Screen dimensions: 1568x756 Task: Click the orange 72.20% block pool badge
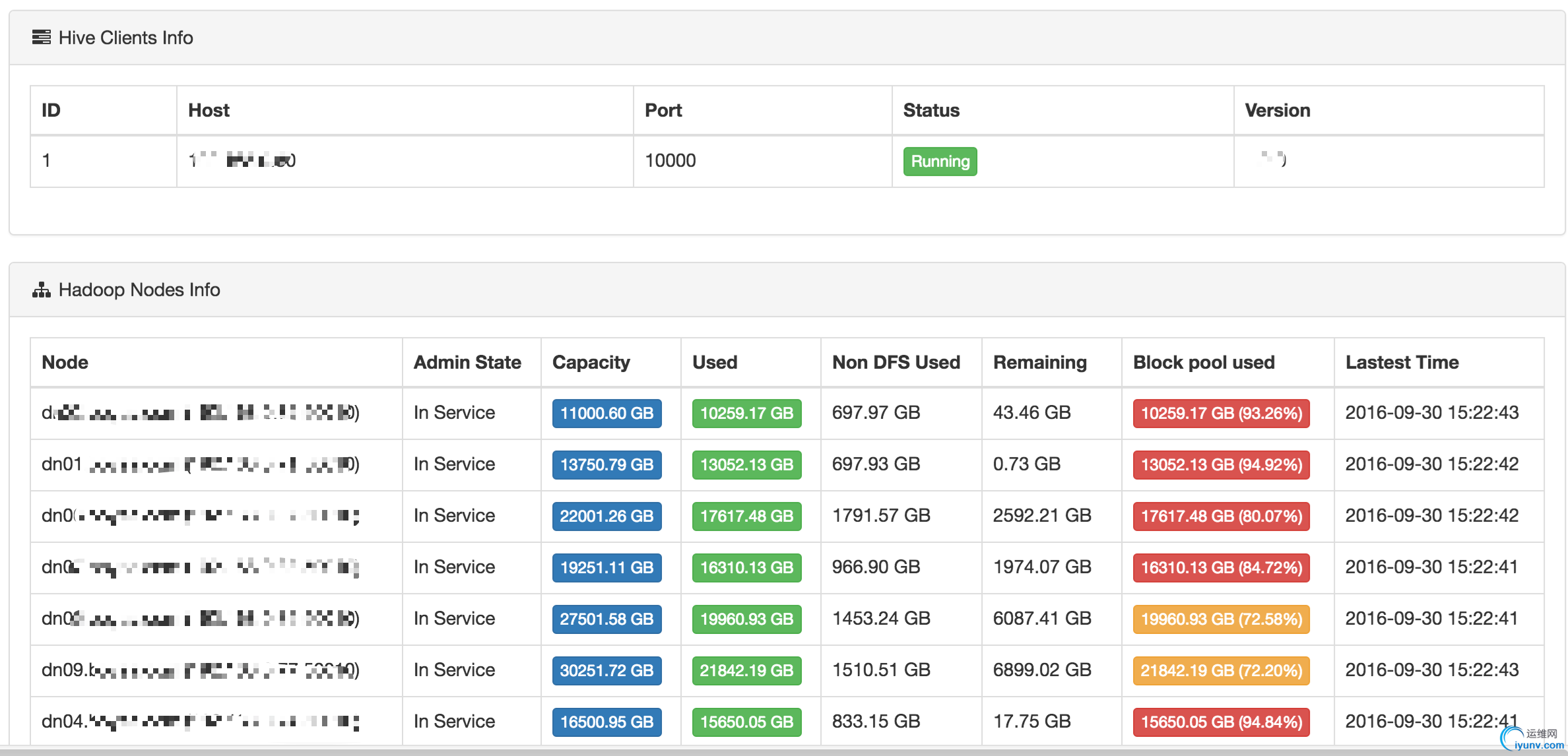(x=1221, y=670)
